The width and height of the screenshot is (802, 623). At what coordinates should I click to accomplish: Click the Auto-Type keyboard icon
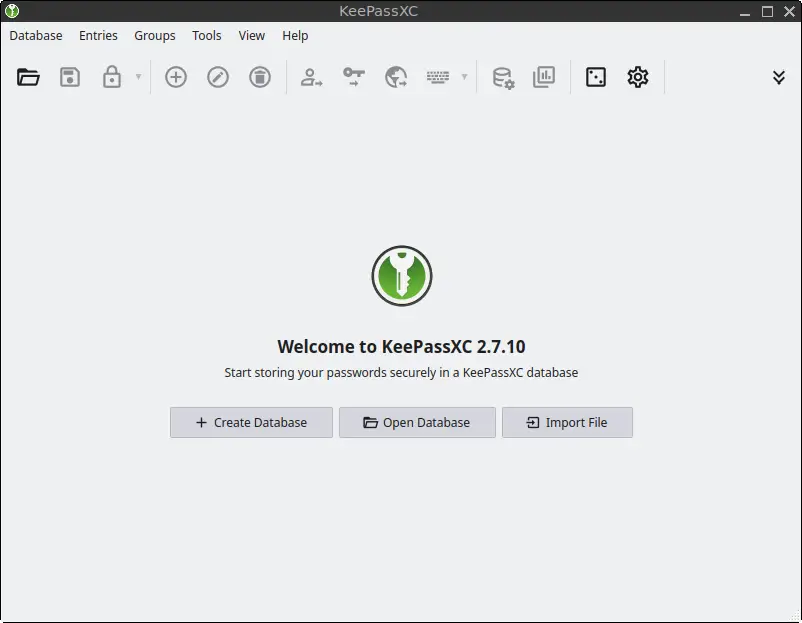tap(438, 77)
